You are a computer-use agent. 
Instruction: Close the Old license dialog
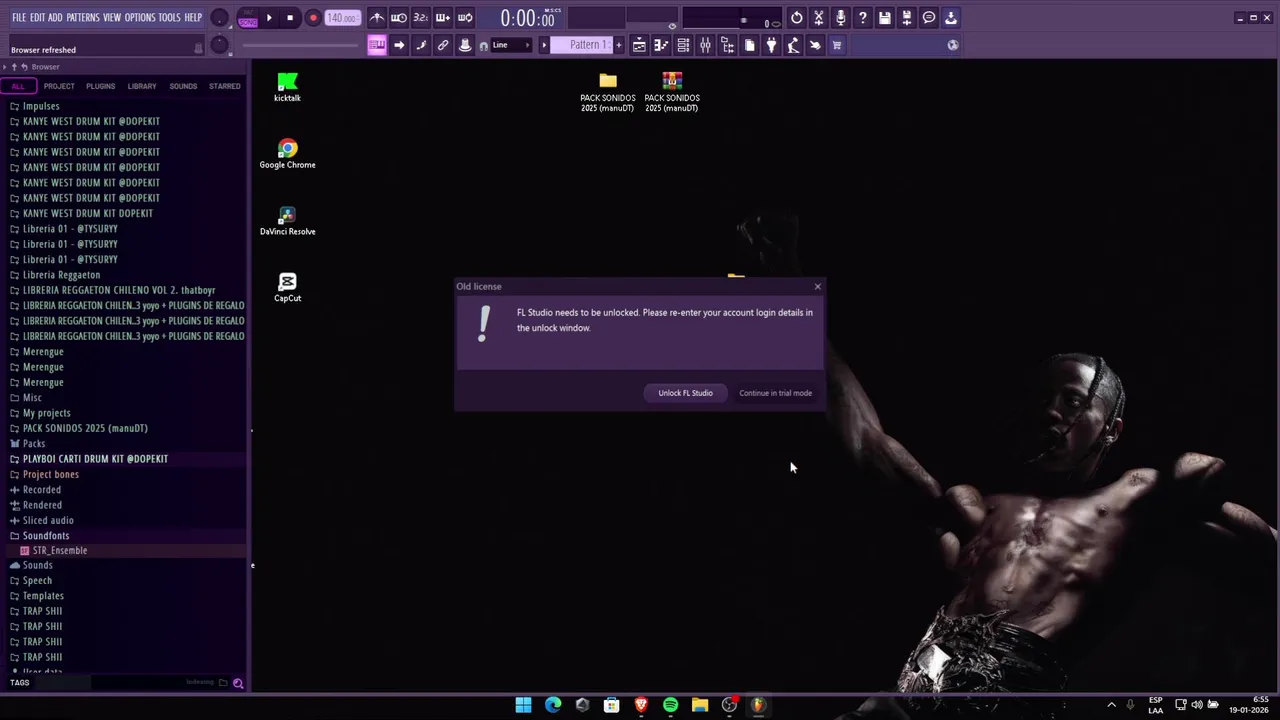tap(818, 287)
